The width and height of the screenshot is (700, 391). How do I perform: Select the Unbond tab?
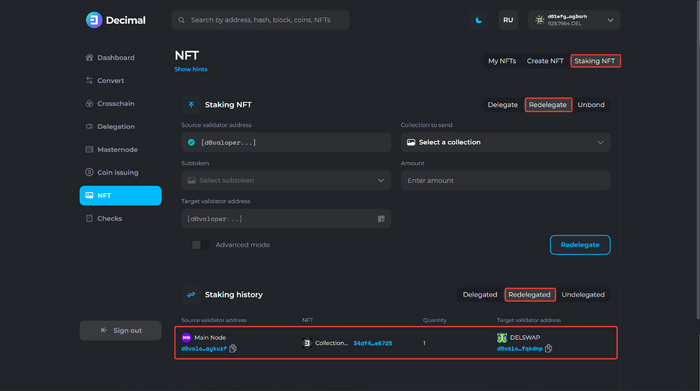point(591,104)
